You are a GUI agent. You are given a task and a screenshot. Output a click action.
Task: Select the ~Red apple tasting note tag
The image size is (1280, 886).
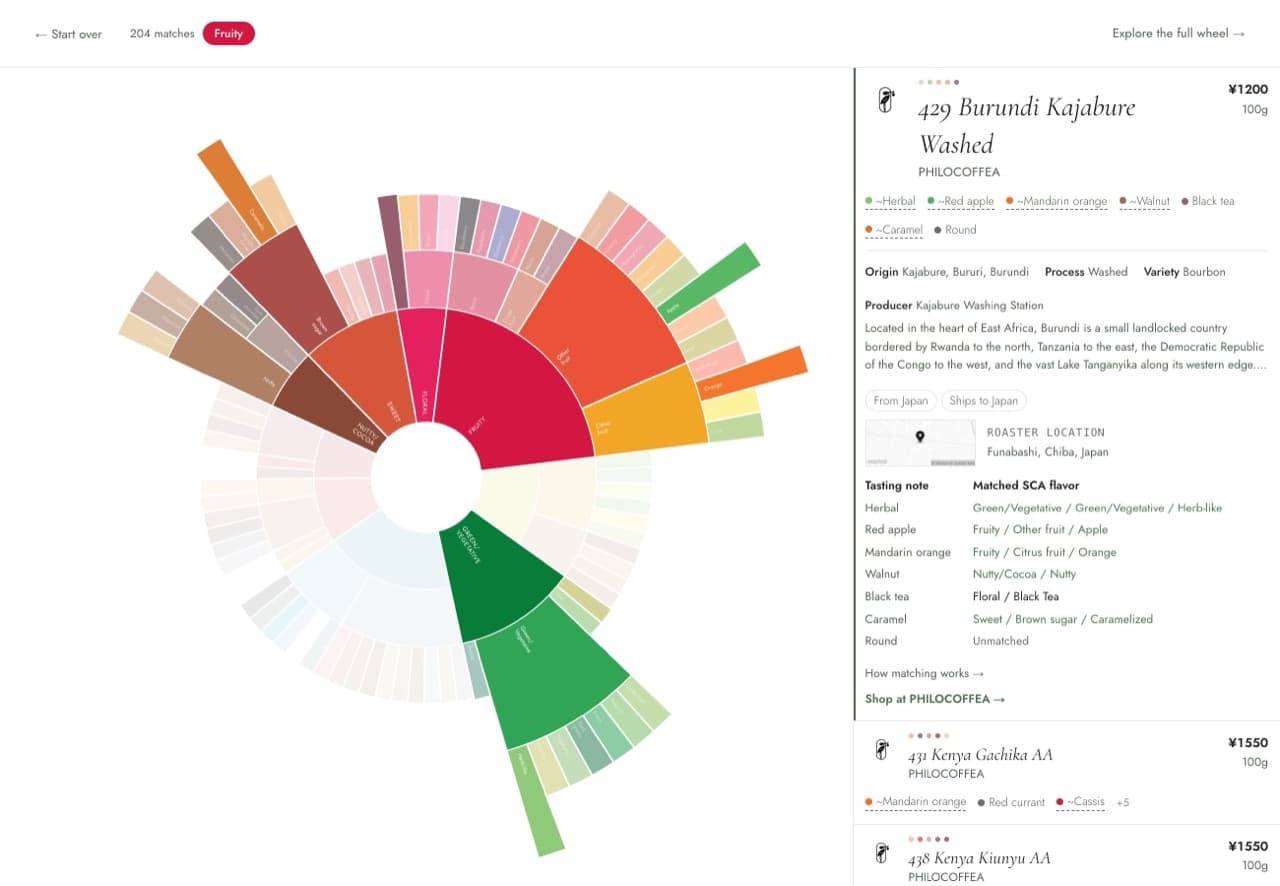961,201
